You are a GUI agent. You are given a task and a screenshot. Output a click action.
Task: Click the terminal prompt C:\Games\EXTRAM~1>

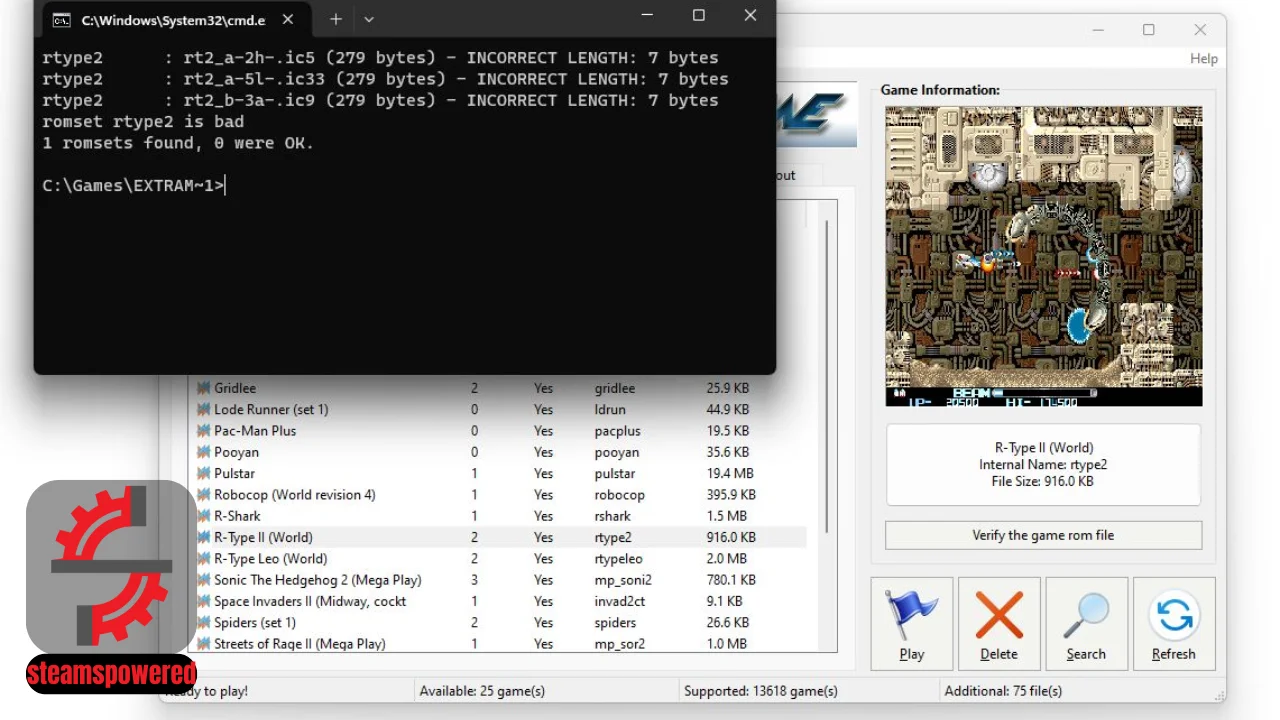pos(134,185)
